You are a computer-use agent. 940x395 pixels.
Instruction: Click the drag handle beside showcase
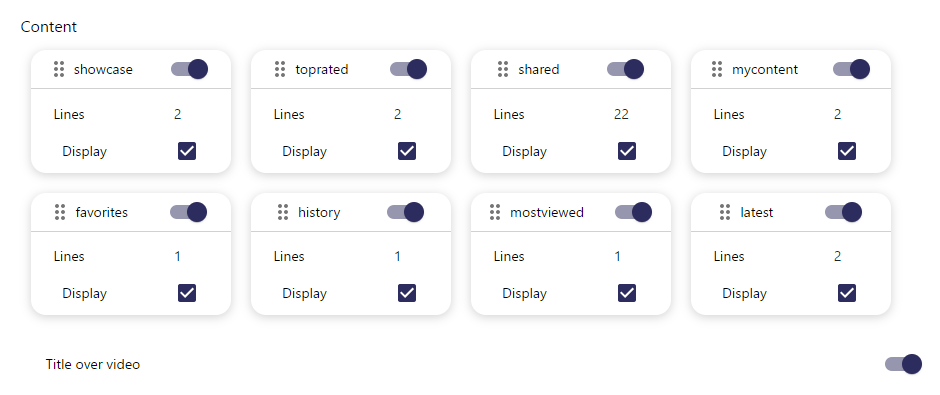pos(59,70)
